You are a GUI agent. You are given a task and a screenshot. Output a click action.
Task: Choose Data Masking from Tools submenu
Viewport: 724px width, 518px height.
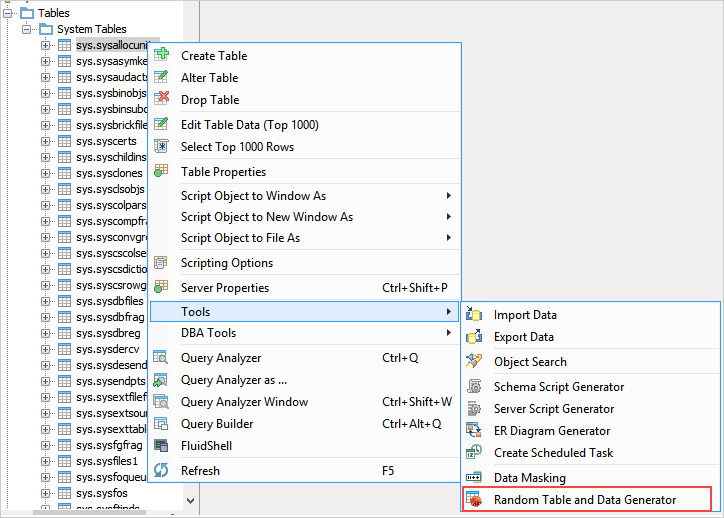[529, 478]
